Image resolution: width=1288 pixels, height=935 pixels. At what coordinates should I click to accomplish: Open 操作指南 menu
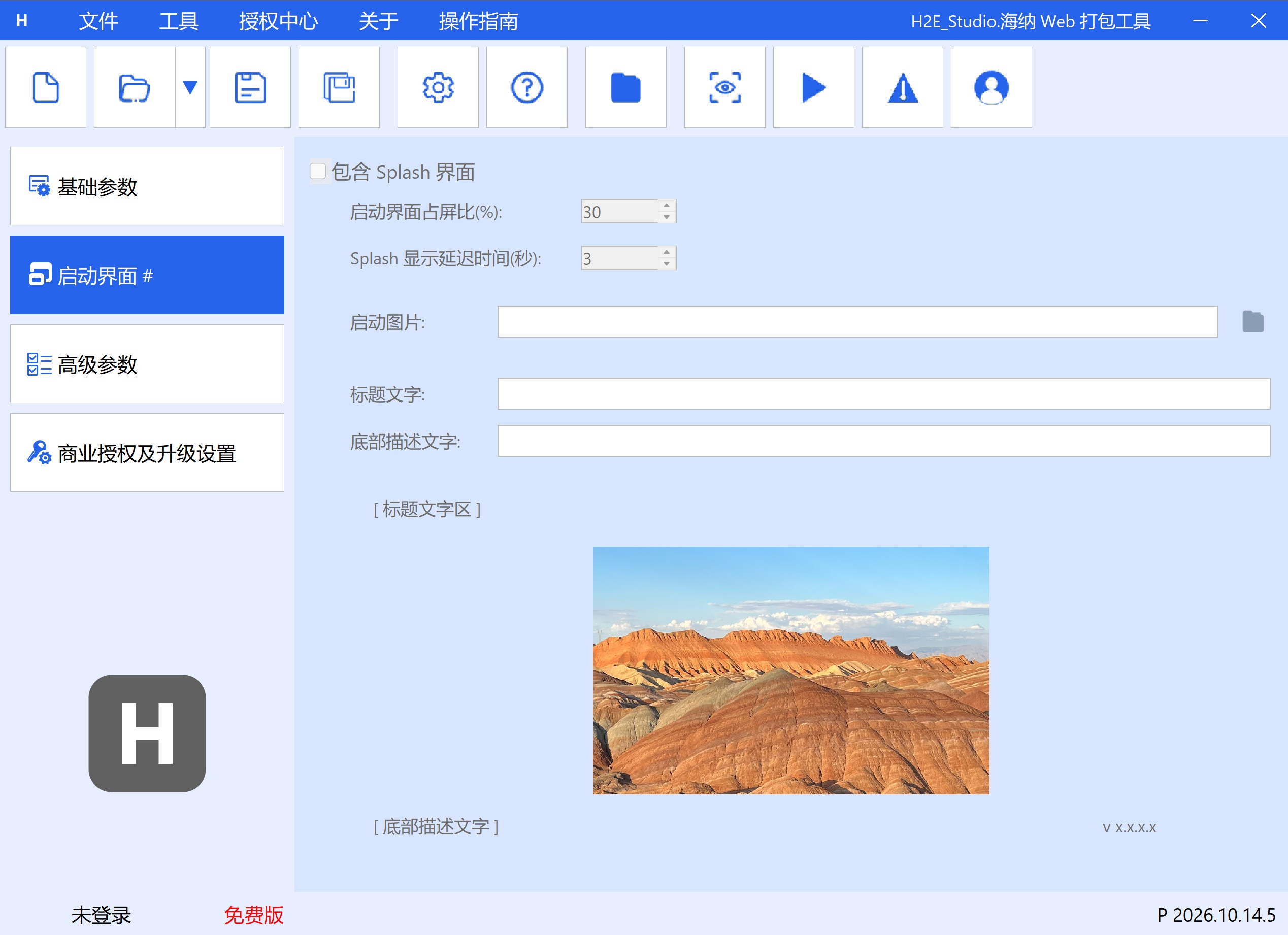coord(478,21)
